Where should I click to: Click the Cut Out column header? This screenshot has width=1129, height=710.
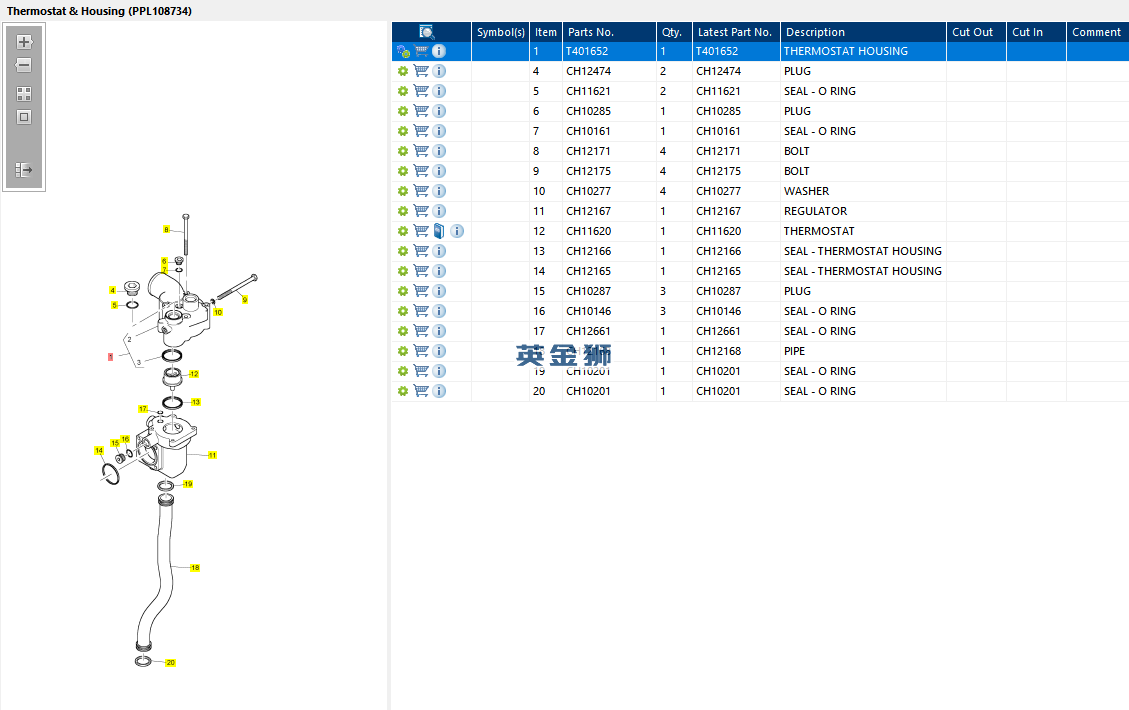click(976, 32)
